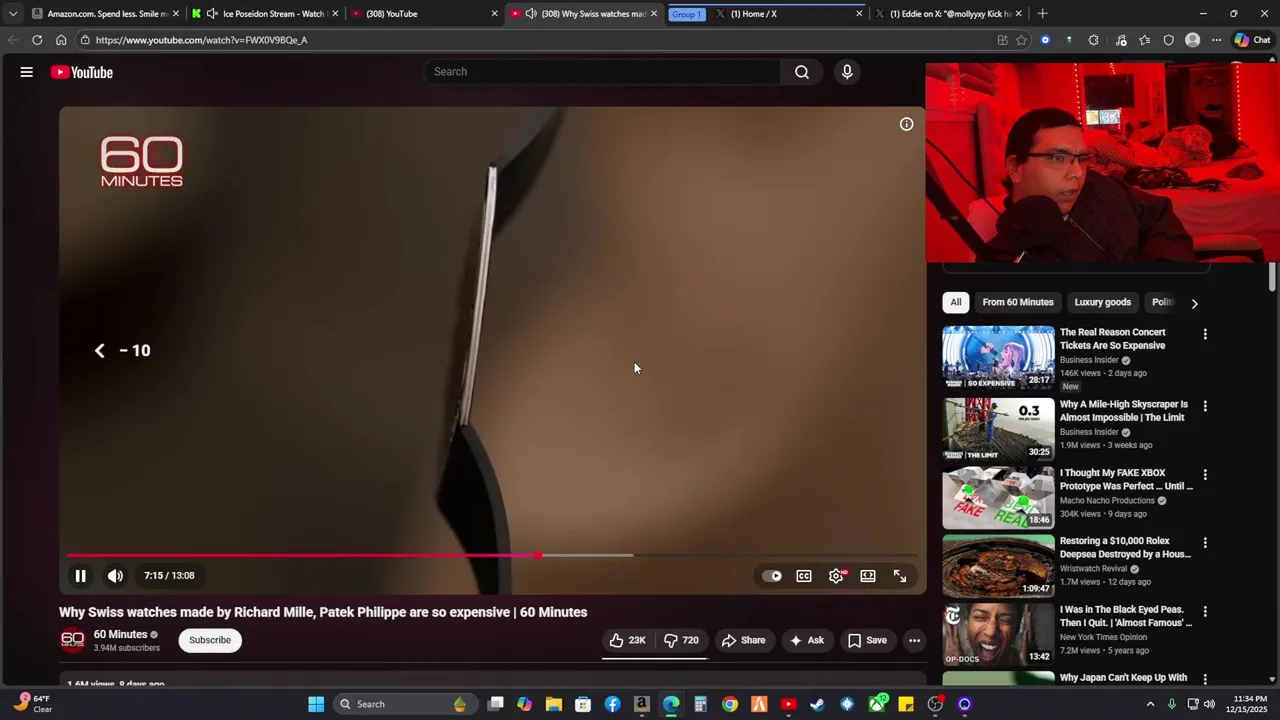Toggle autoplay switch in the player

click(772, 576)
